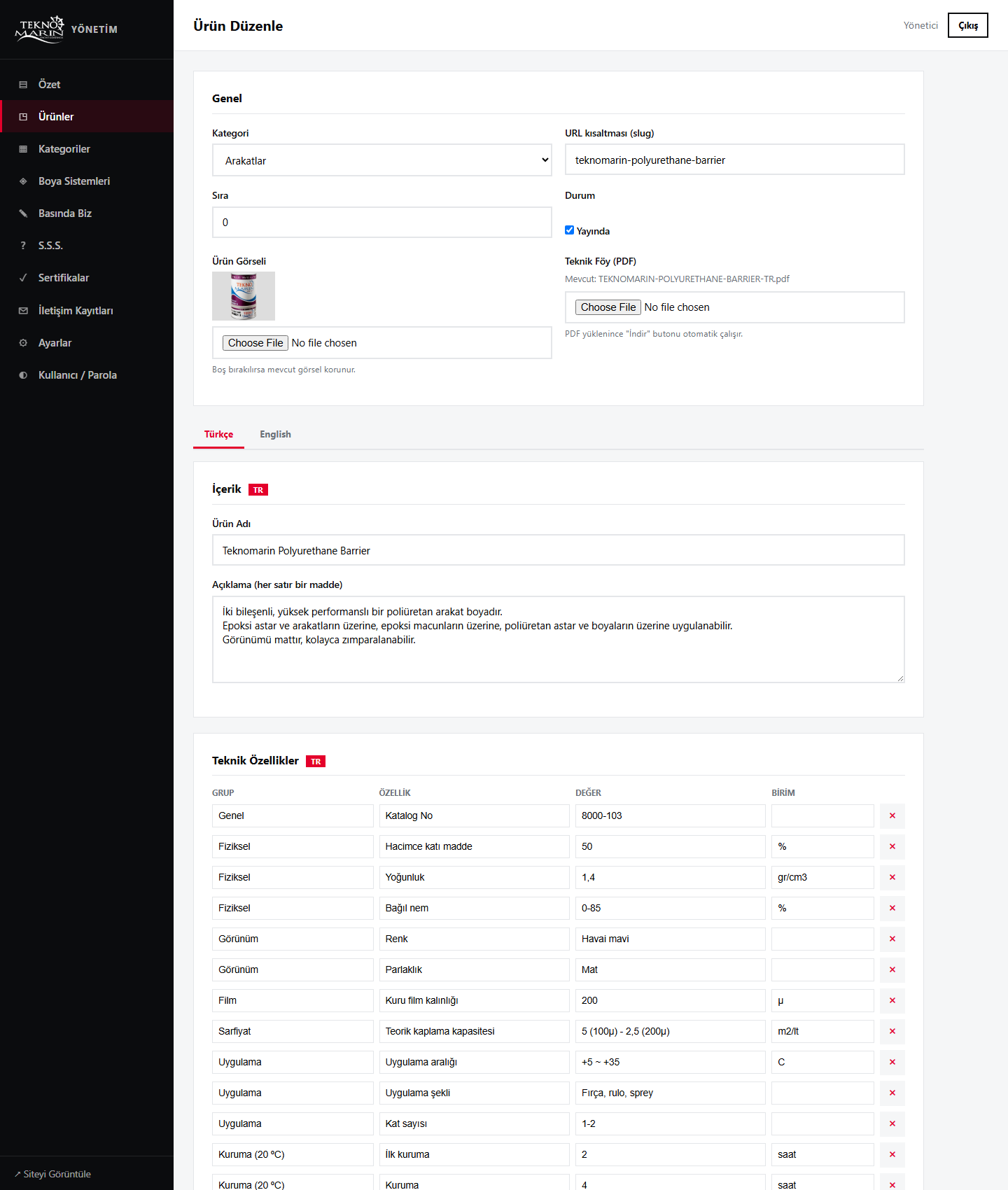
Task: Switch to the Türkçe tab
Action: click(218, 434)
